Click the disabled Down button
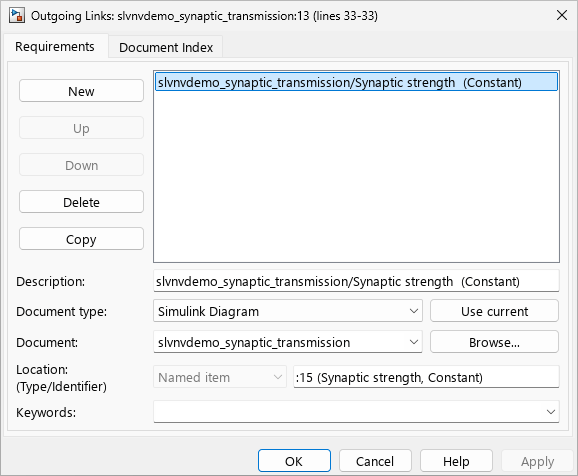The height and width of the screenshot is (476, 578). click(x=81, y=165)
